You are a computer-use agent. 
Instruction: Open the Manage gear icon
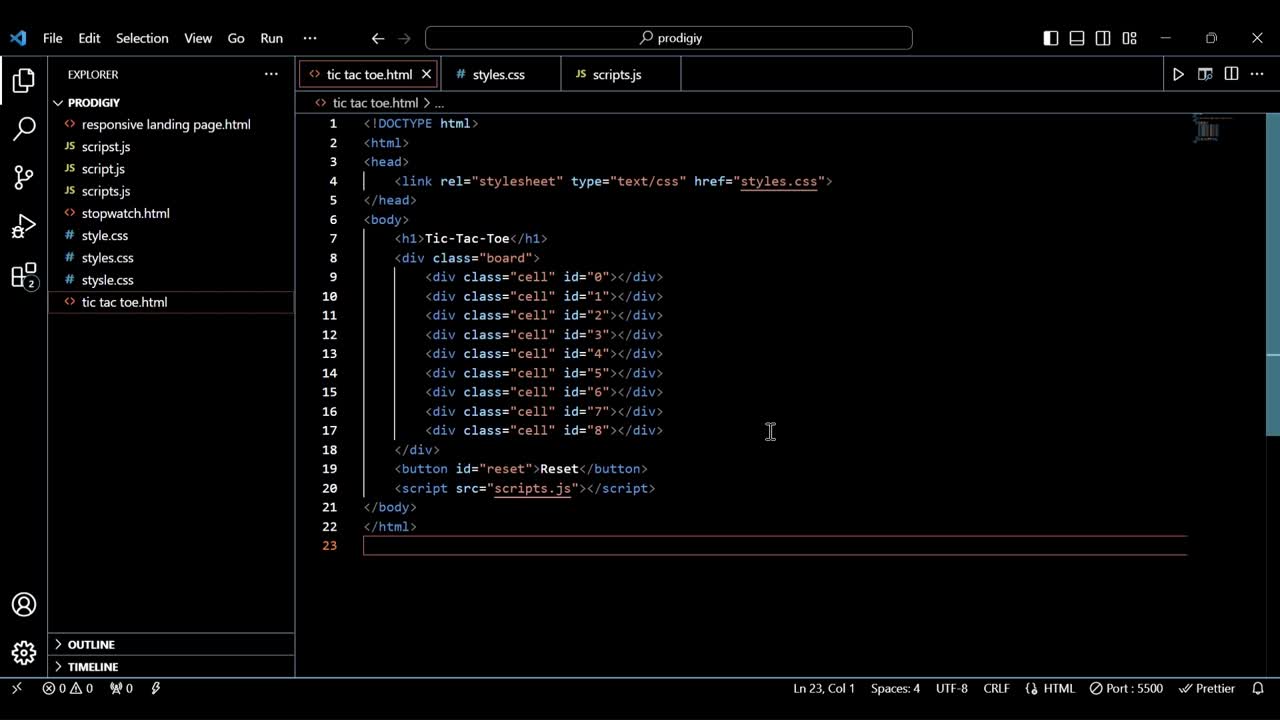click(24, 653)
